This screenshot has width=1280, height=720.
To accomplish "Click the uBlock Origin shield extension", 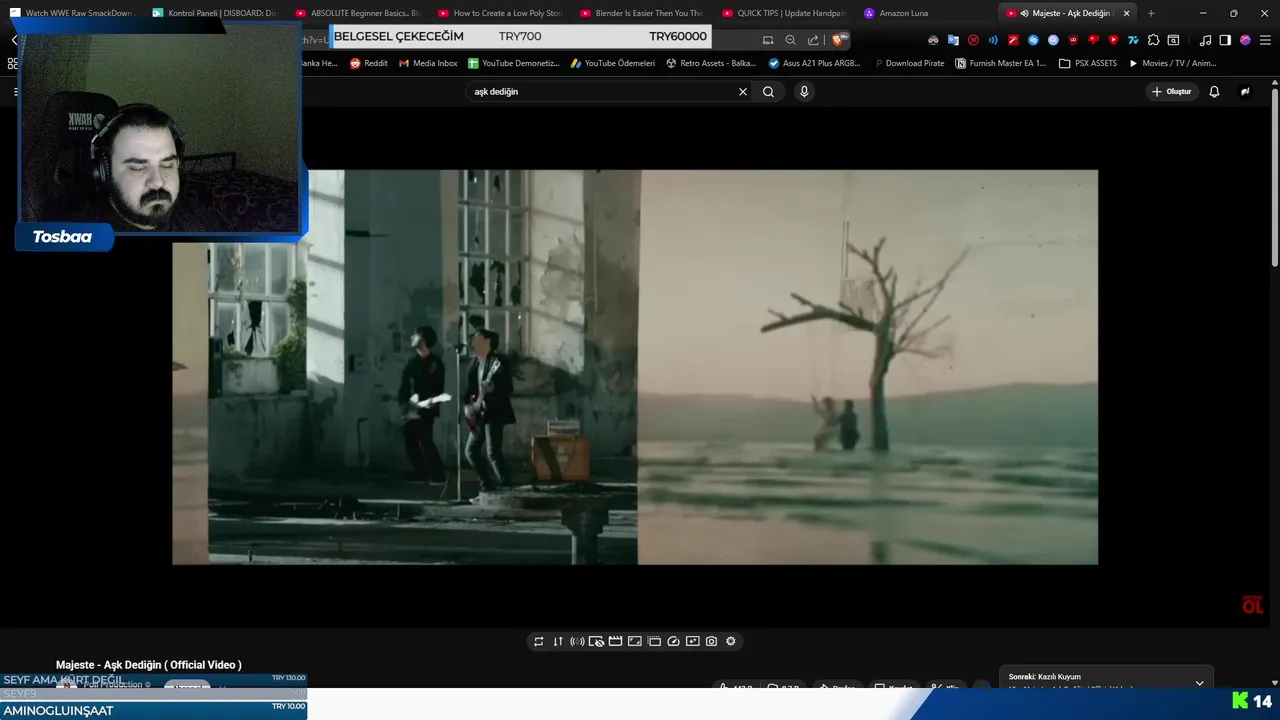I will point(1073,40).
